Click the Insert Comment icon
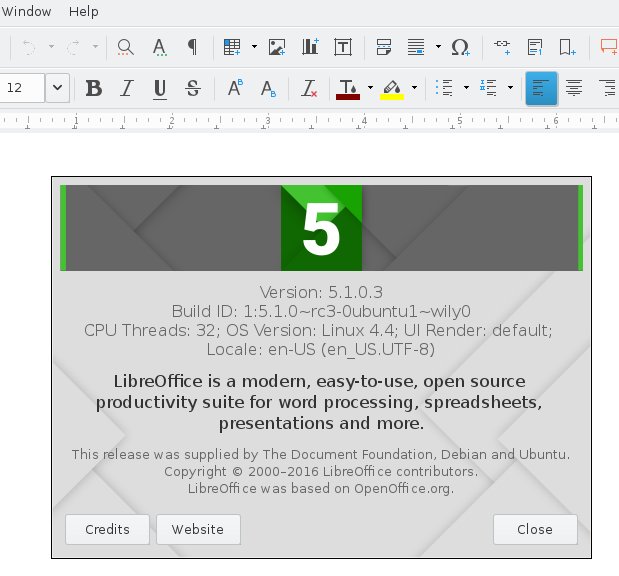 (x=609, y=47)
